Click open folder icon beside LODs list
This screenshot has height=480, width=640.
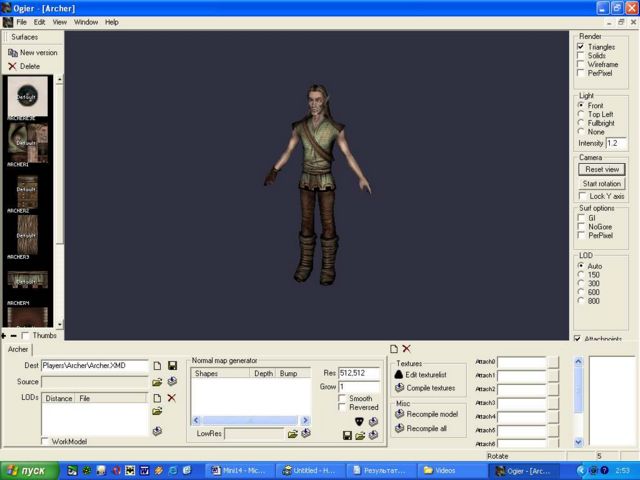click(x=157, y=411)
